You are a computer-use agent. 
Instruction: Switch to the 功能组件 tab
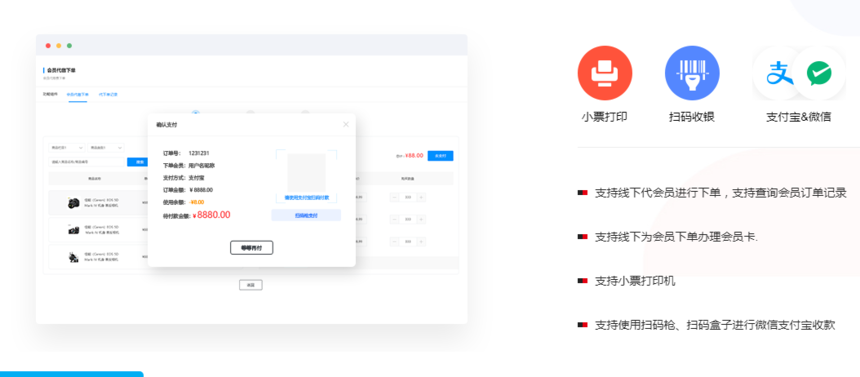50,94
